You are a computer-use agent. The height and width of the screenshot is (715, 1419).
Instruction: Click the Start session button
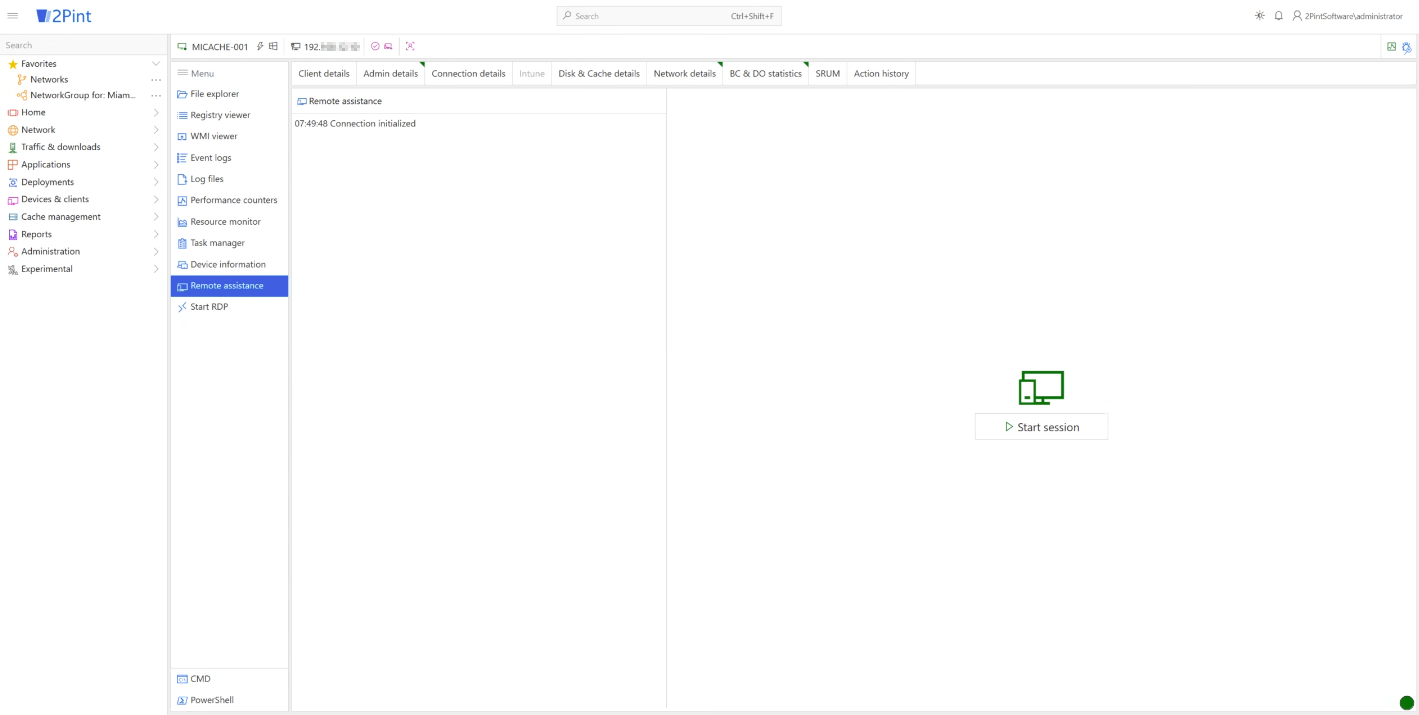pos(1041,427)
